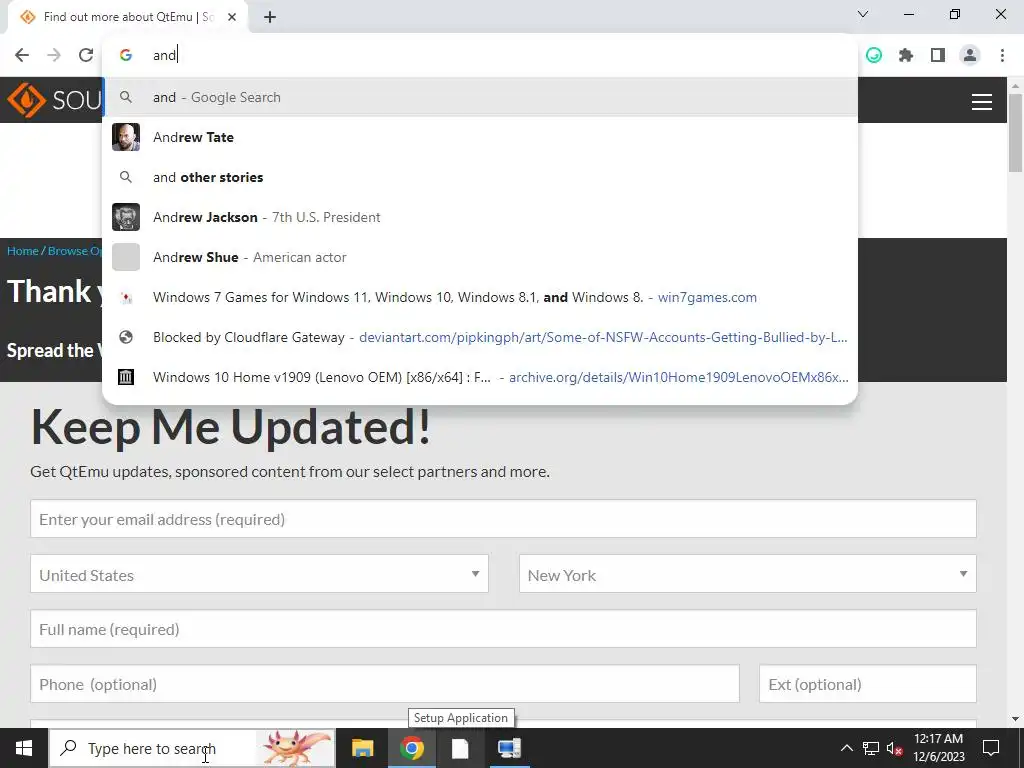The width and height of the screenshot is (1024, 768).
Task: Click the muted volume tray icon
Action: [x=895, y=748]
